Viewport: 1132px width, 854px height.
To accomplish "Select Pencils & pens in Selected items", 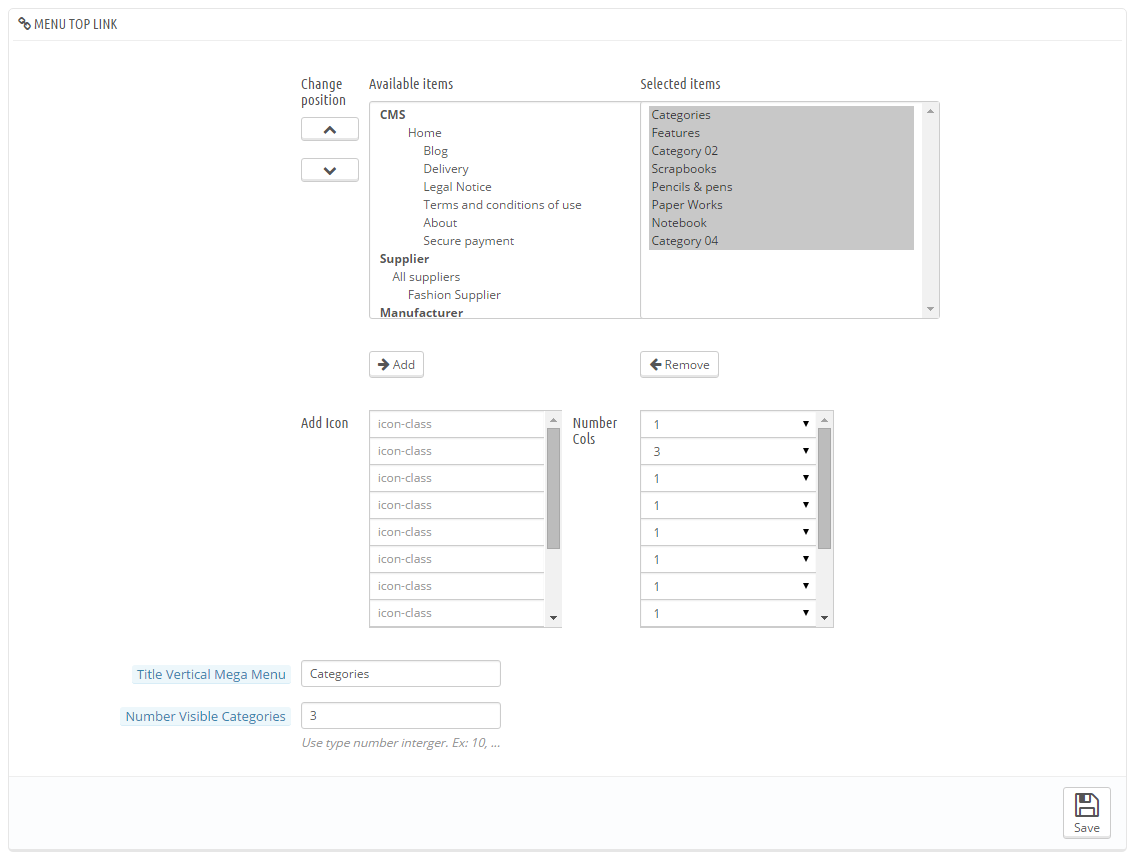I will (x=781, y=187).
